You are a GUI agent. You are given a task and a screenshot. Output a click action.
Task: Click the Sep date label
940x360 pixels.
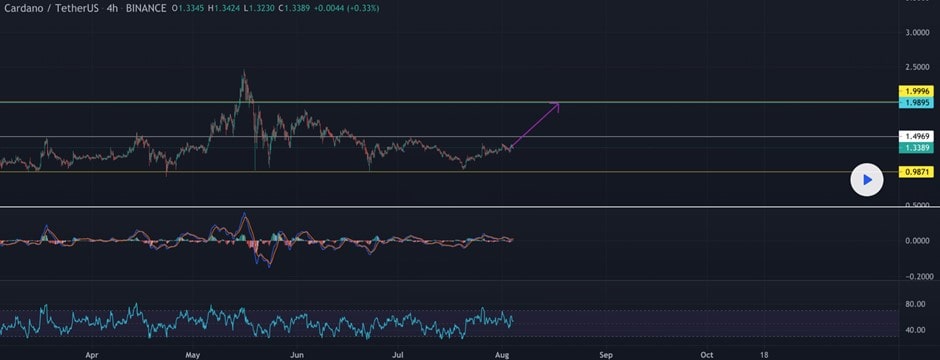point(606,355)
